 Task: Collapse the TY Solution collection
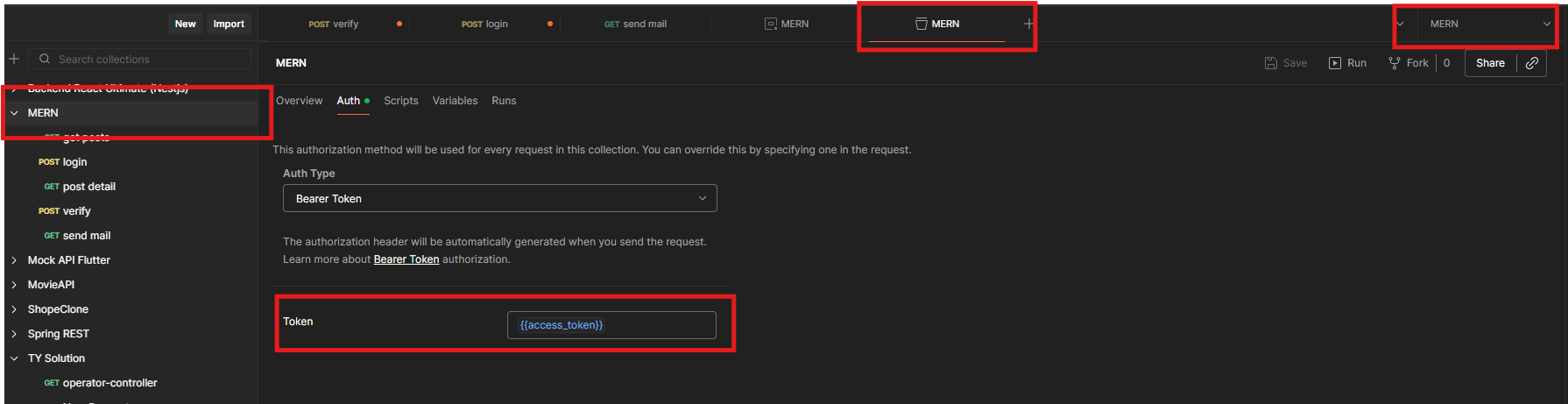(14, 358)
